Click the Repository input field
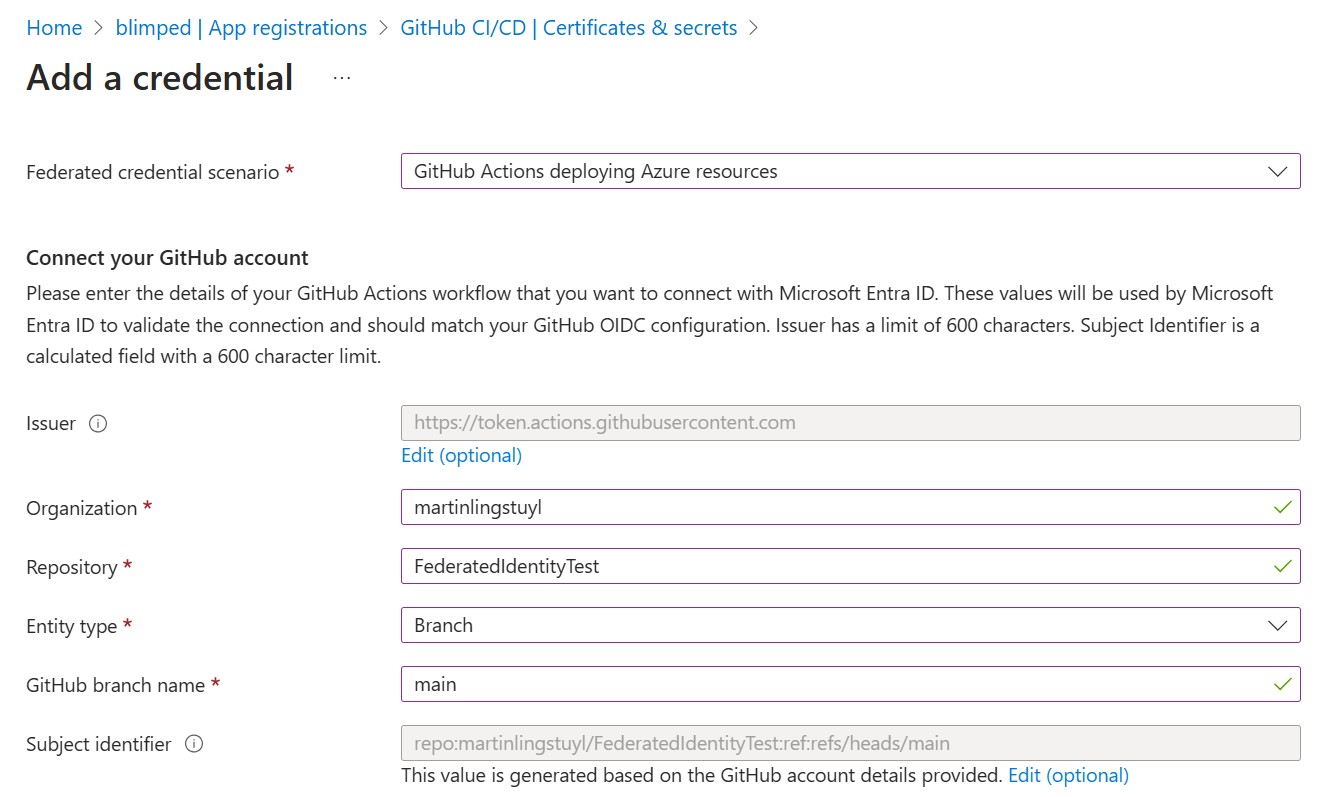Image resolution: width=1340 pixels, height=797 pixels. coord(850,566)
